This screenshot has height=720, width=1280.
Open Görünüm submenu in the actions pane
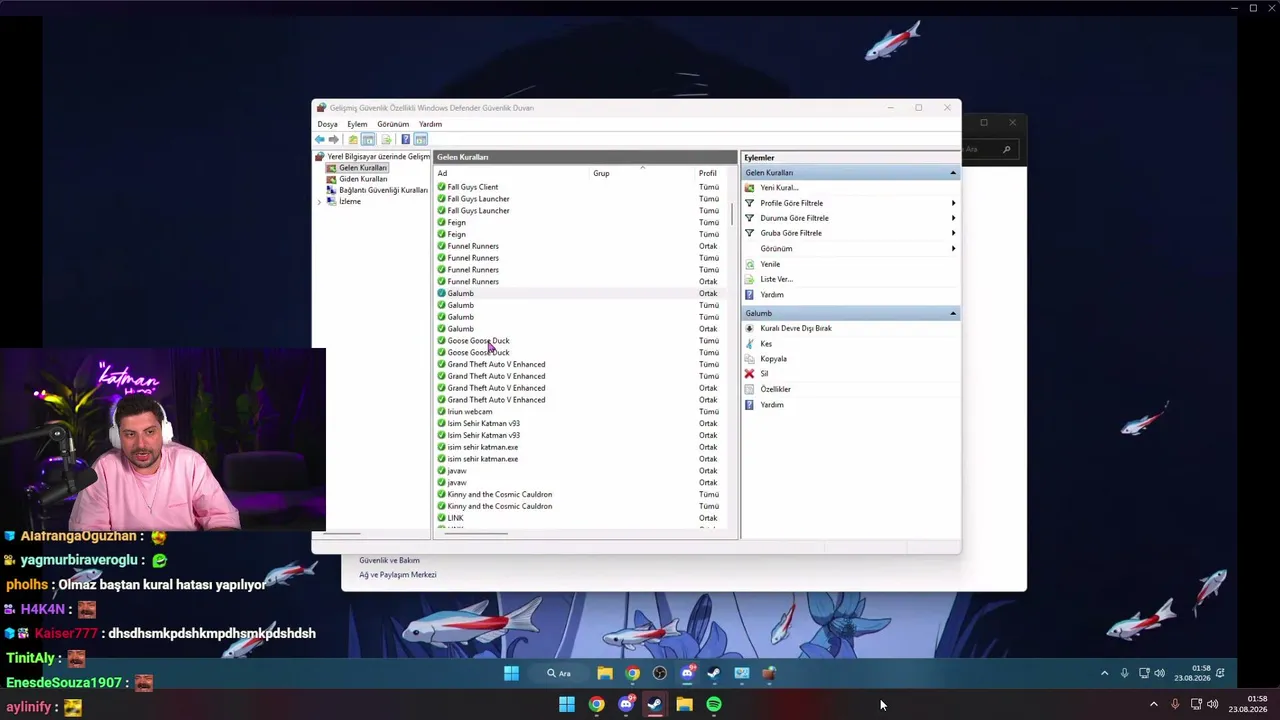[x=776, y=249]
